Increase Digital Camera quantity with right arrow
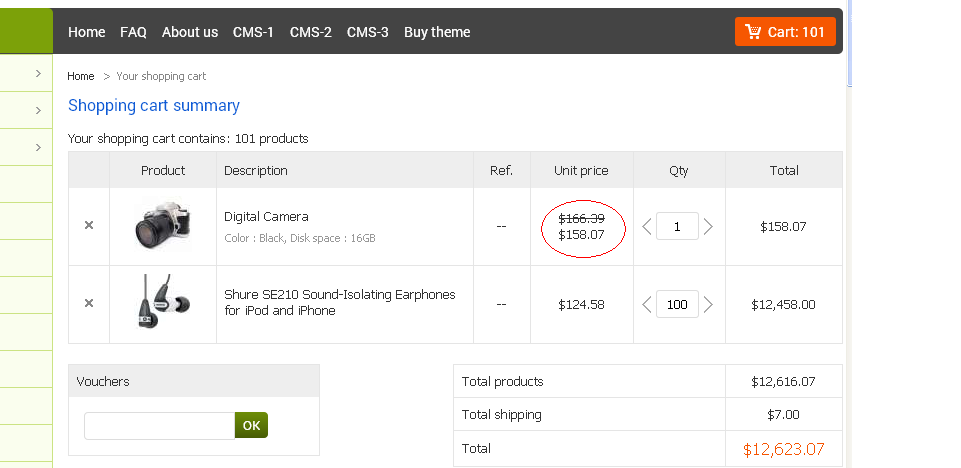This screenshot has height=468, width=961. (x=709, y=227)
